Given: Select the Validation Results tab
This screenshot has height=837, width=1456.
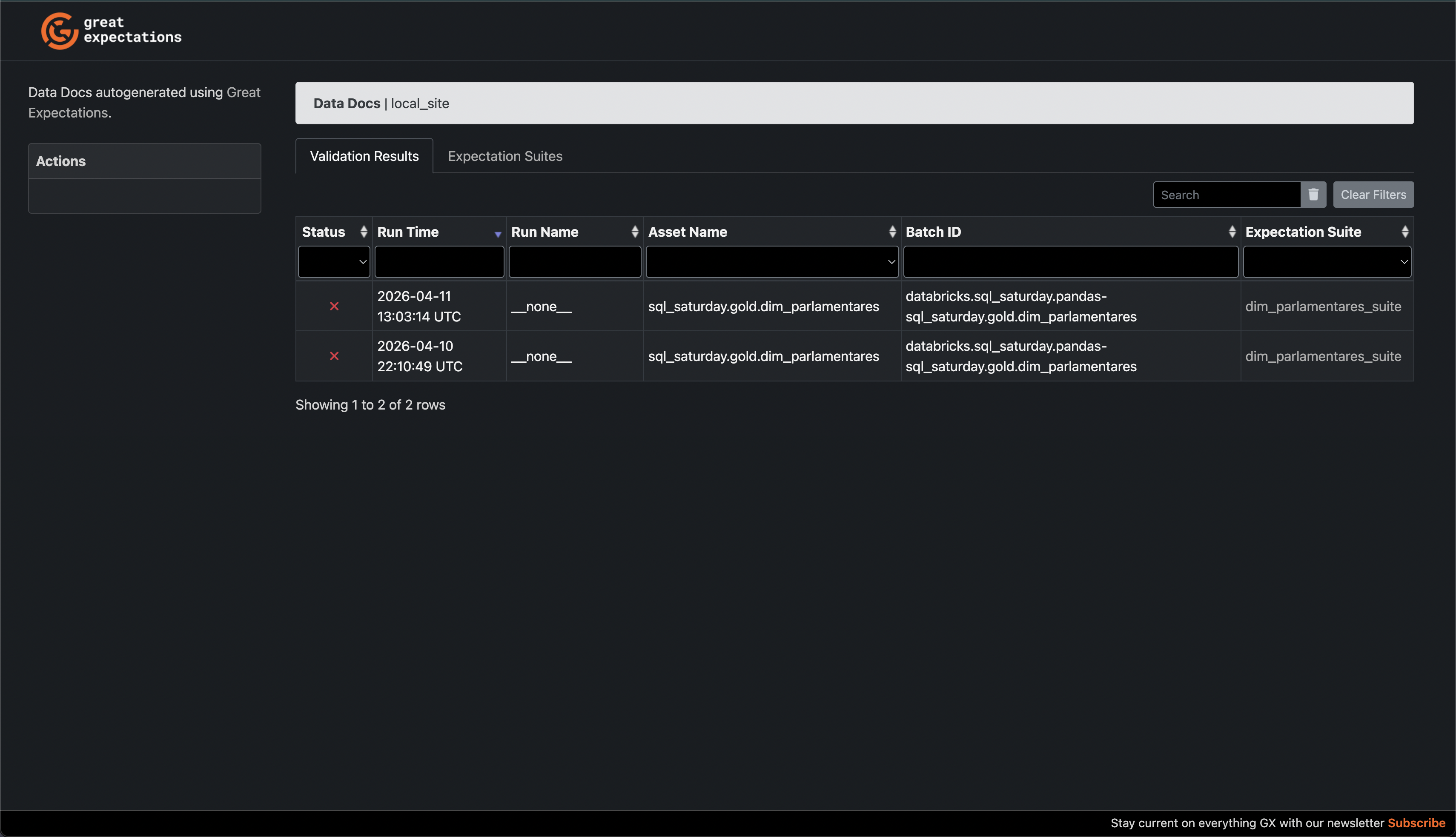Looking at the screenshot, I should coord(364,156).
